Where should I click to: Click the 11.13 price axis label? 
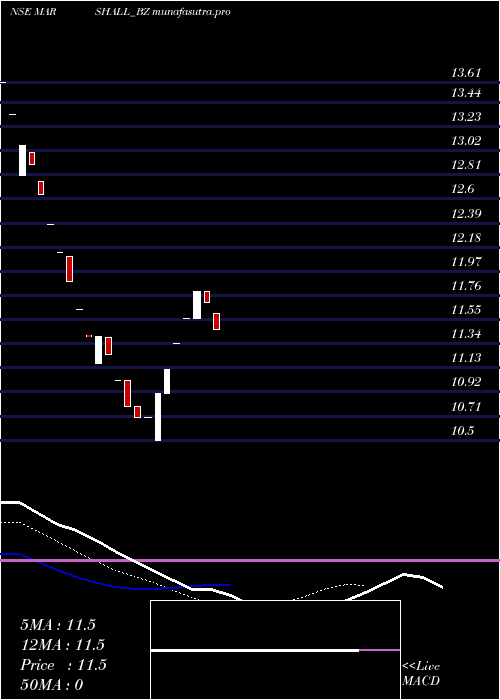pyautogui.click(x=466, y=358)
